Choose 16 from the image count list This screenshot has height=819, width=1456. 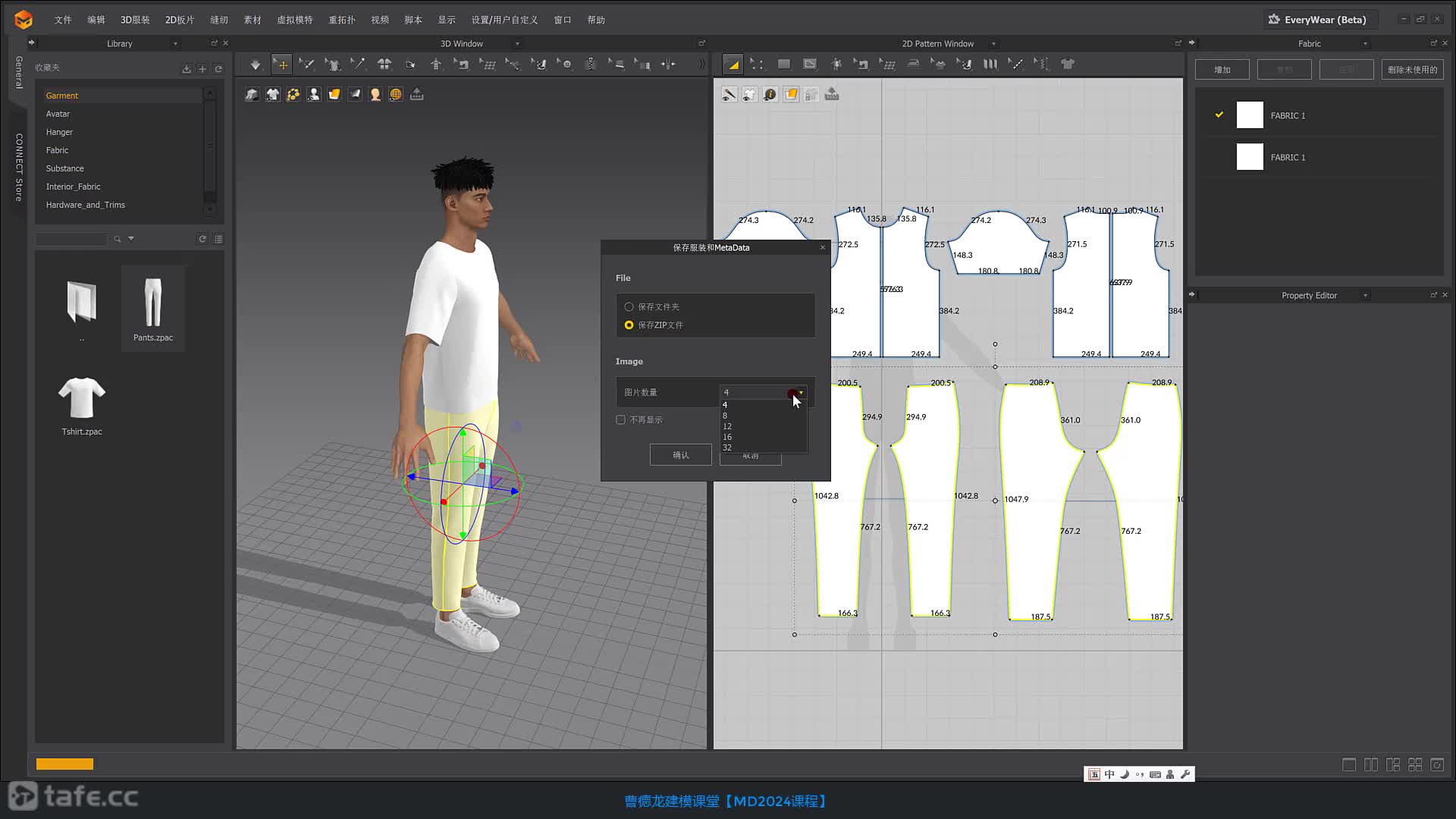pos(763,437)
